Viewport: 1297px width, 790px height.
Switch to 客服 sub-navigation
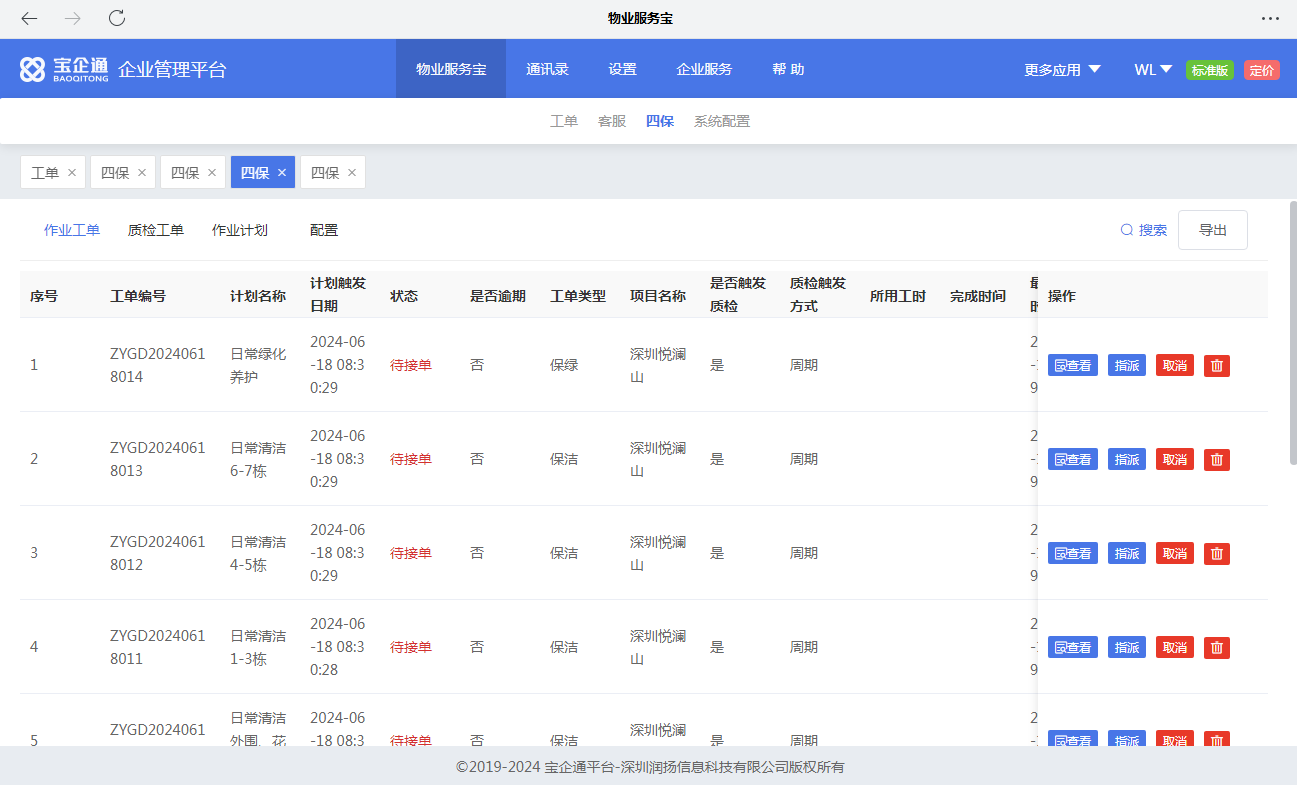(x=612, y=121)
